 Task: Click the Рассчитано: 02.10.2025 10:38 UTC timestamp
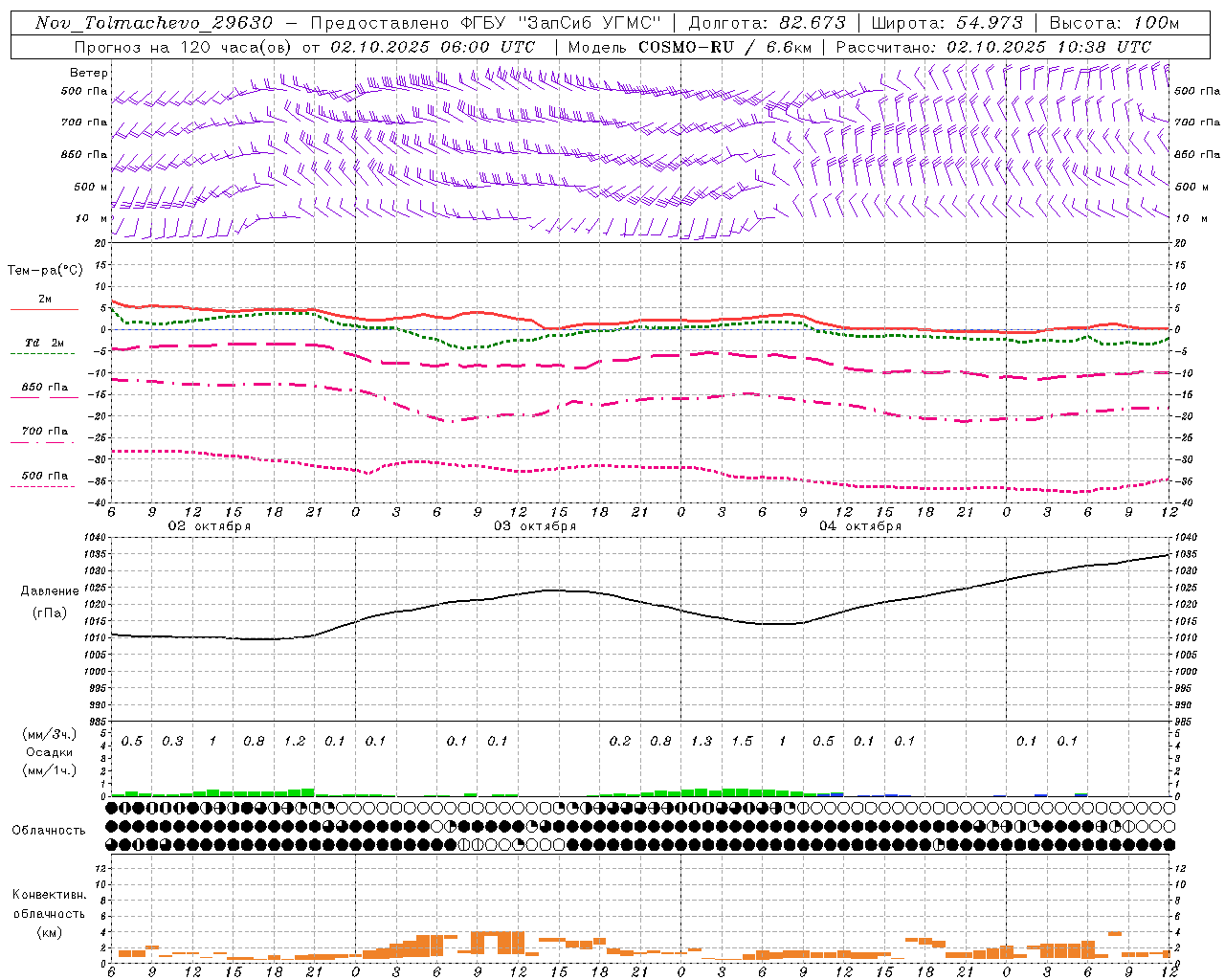tap(993, 47)
